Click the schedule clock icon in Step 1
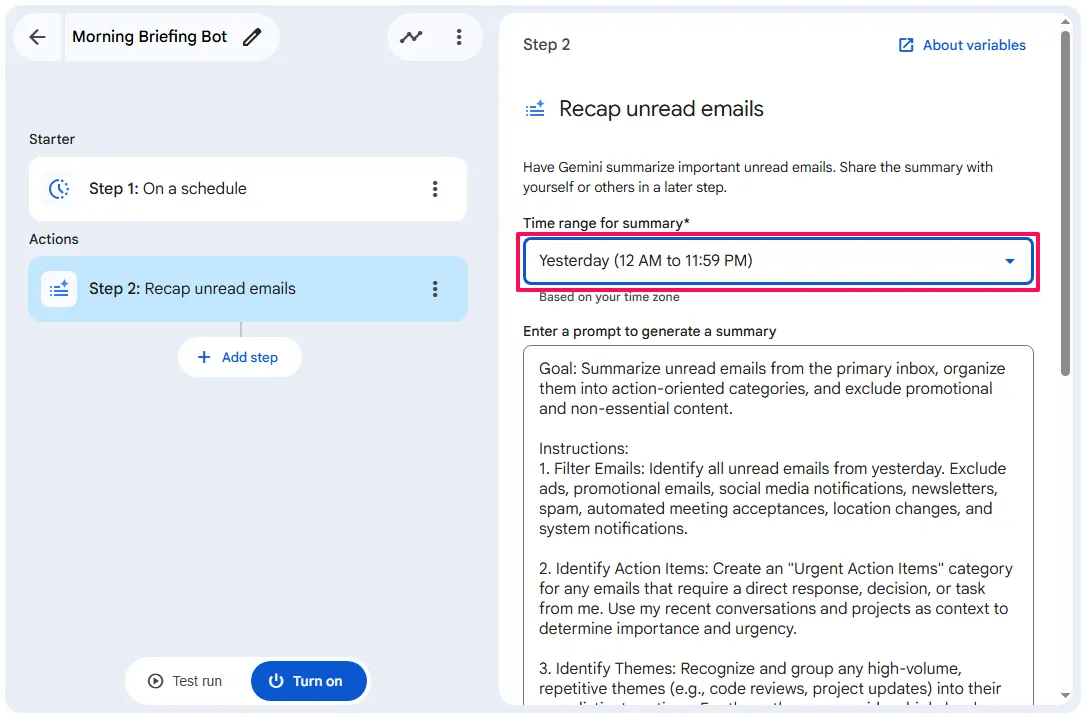The width and height of the screenshot is (1086, 717). [59, 189]
